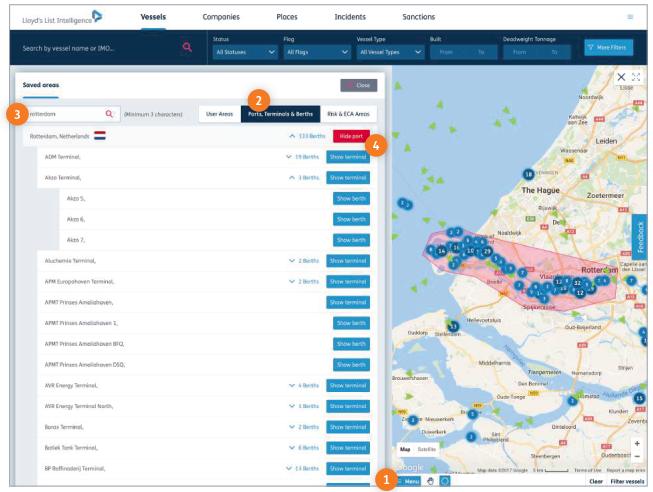Image resolution: width=653 pixels, height=492 pixels.
Task: Focus the vessel name or IMO search field
Action: (x=99, y=48)
